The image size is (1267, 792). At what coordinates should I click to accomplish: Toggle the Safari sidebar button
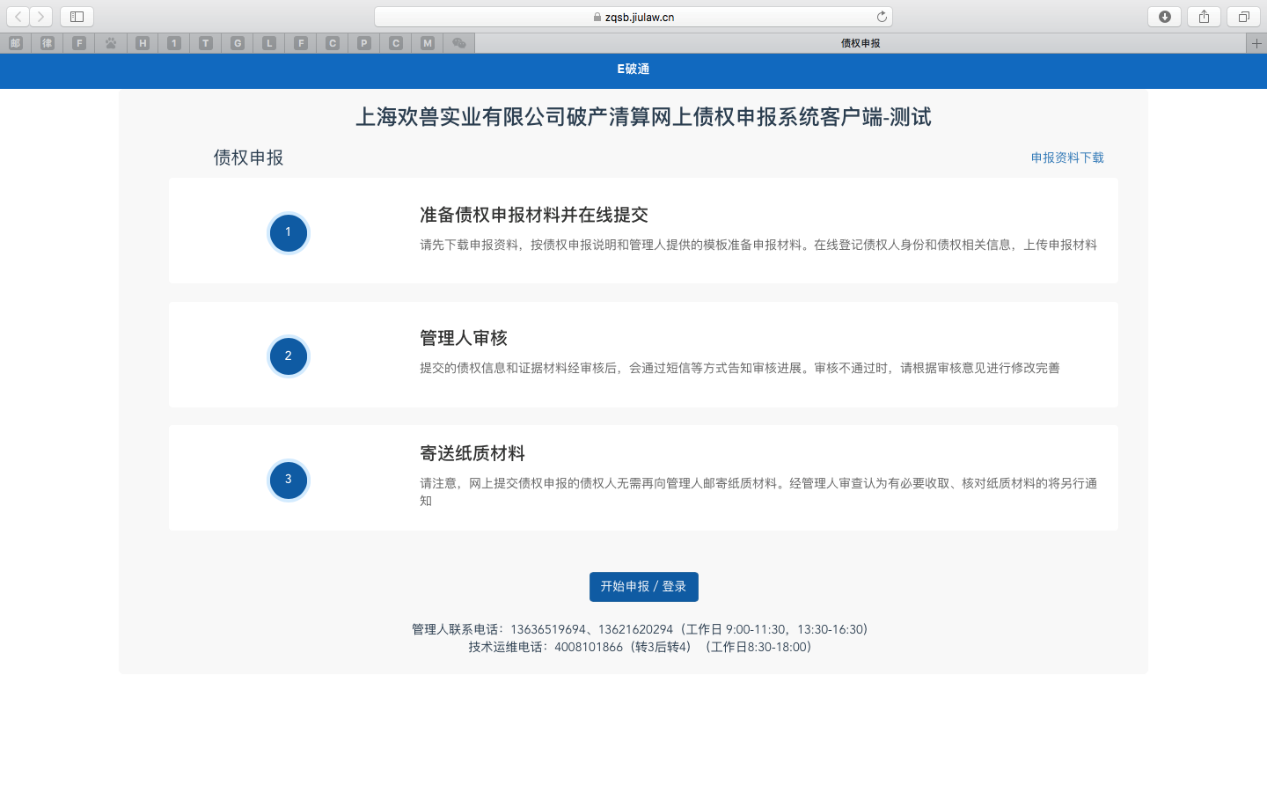(76, 16)
